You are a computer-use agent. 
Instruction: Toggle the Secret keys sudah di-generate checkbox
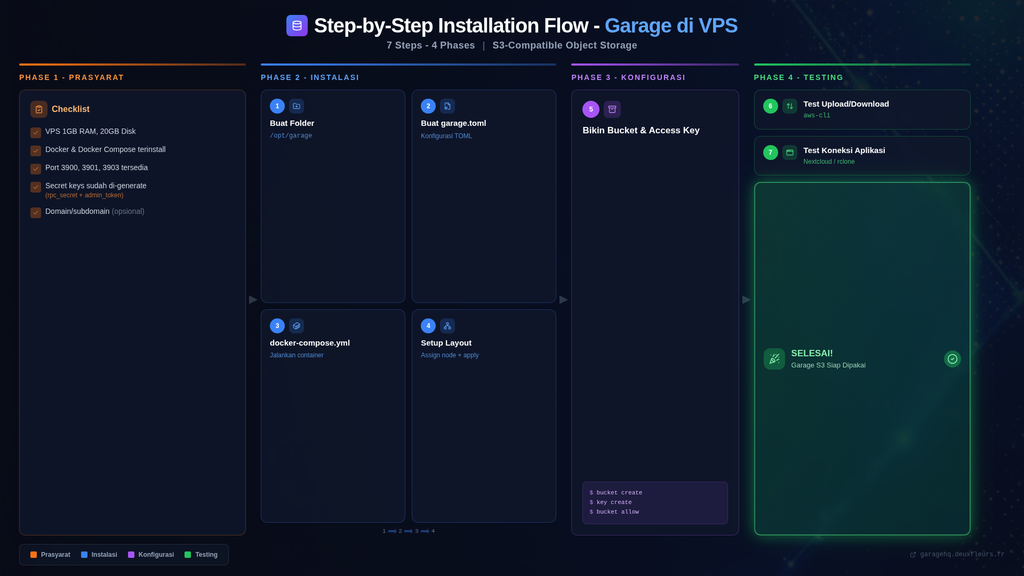(x=36, y=187)
